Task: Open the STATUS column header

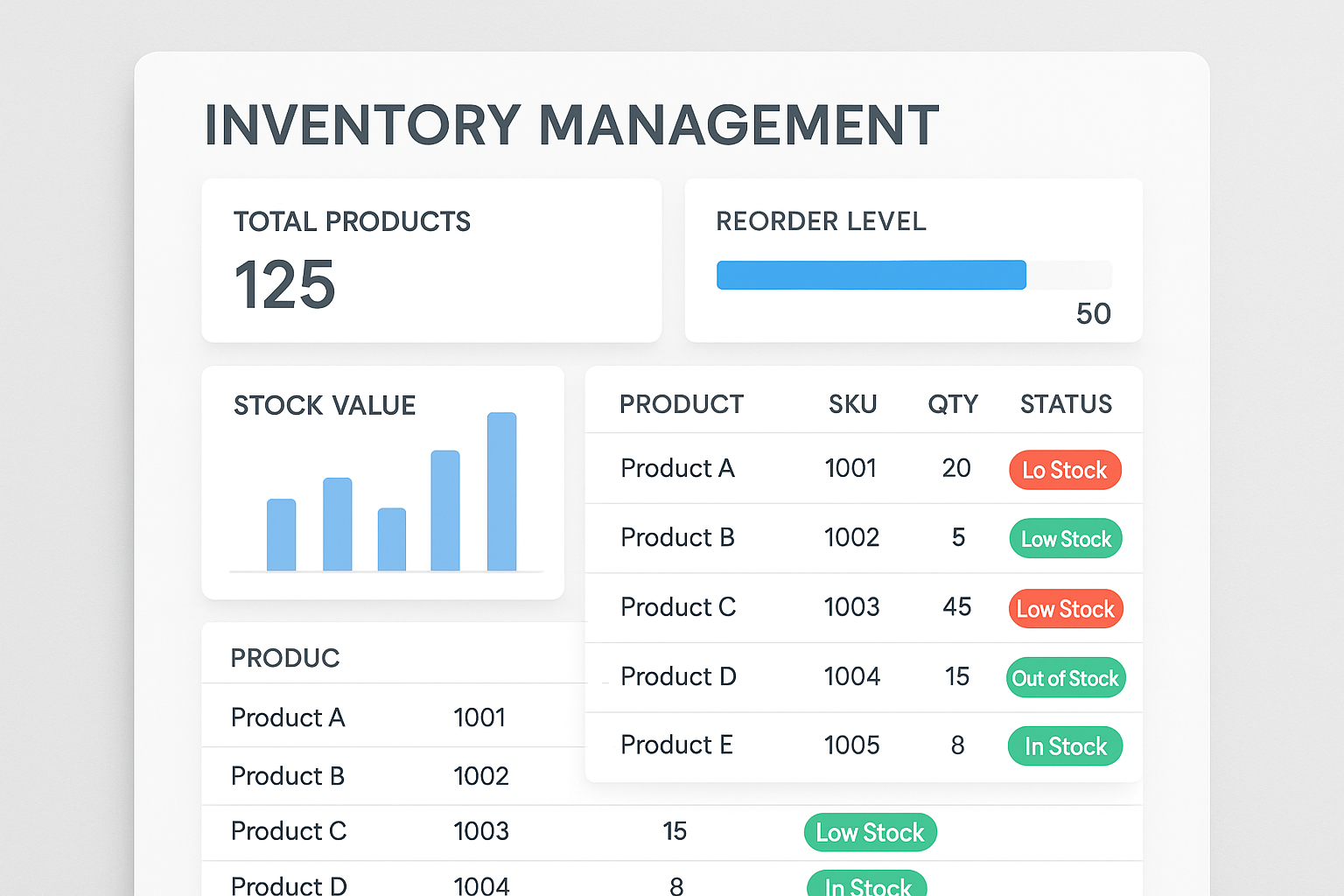Action: [1066, 403]
